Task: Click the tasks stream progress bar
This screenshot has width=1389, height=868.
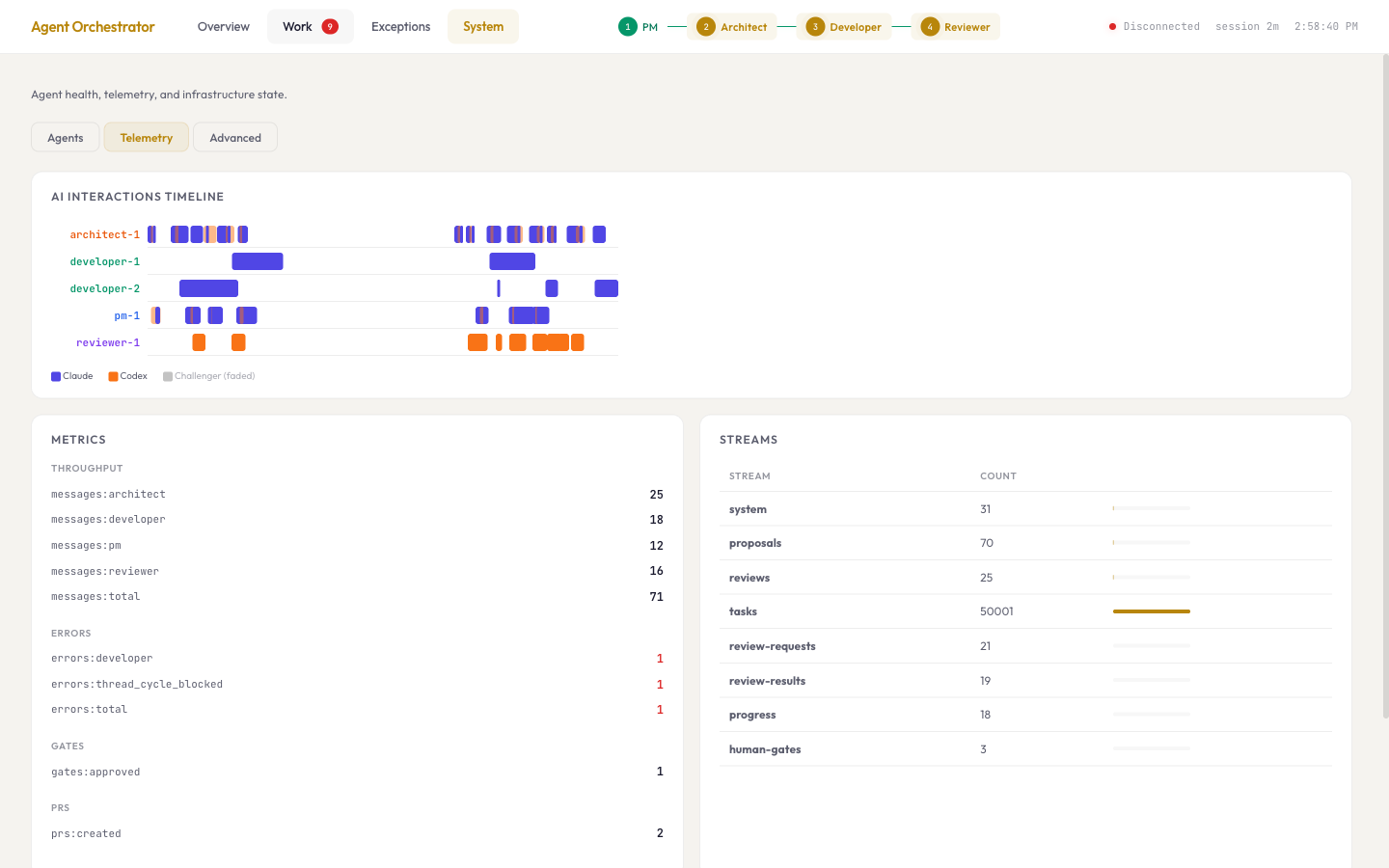Action: click(x=1151, y=610)
